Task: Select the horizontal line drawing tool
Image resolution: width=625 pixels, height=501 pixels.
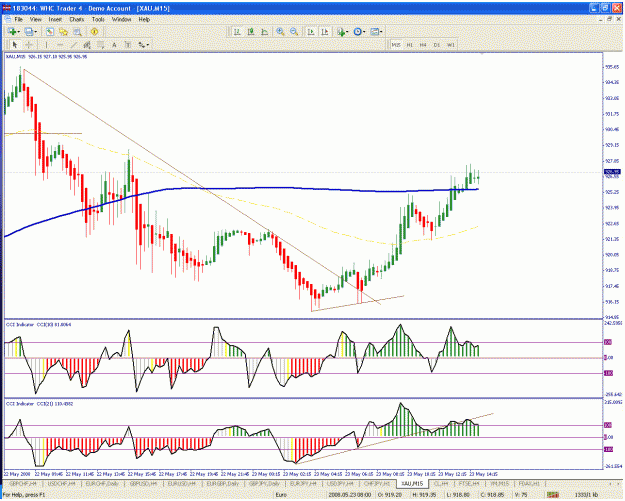Action: tap(60, 45)
